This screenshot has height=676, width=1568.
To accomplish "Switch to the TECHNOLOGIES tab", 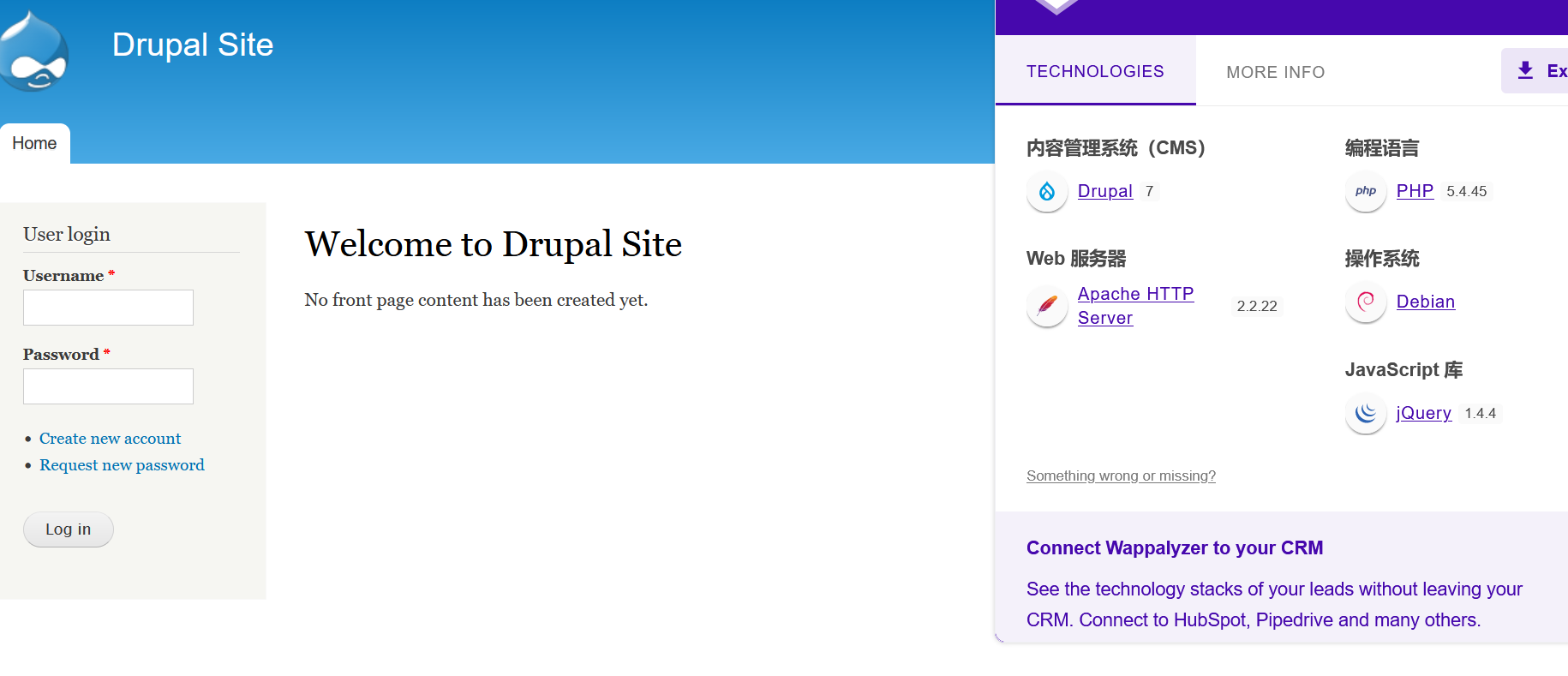I will coord(1095,71).
